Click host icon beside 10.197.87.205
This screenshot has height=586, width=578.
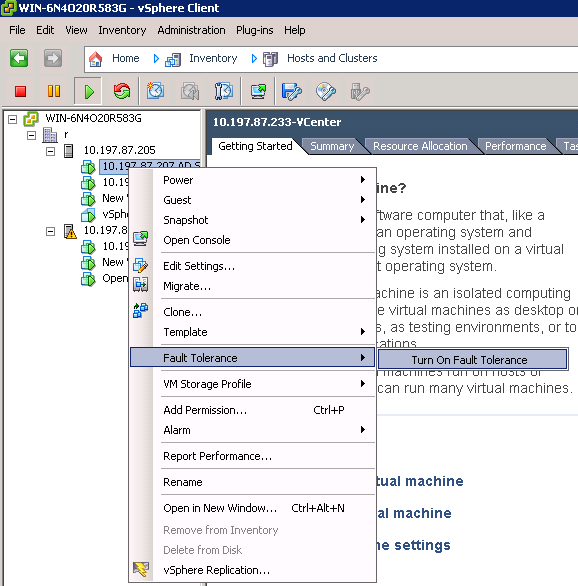68,151
